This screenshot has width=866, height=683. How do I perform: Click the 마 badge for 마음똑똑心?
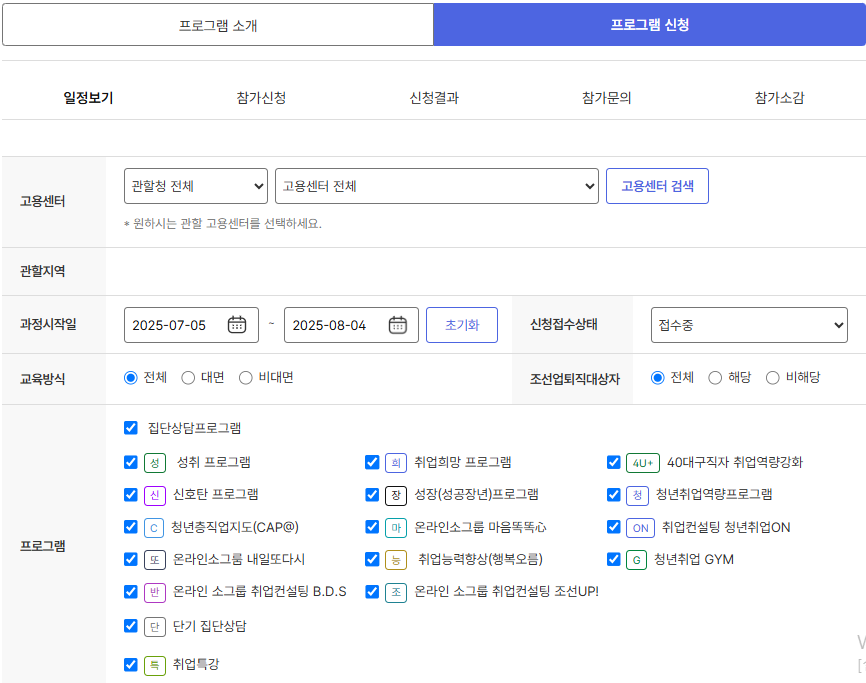tap(396, 528)
